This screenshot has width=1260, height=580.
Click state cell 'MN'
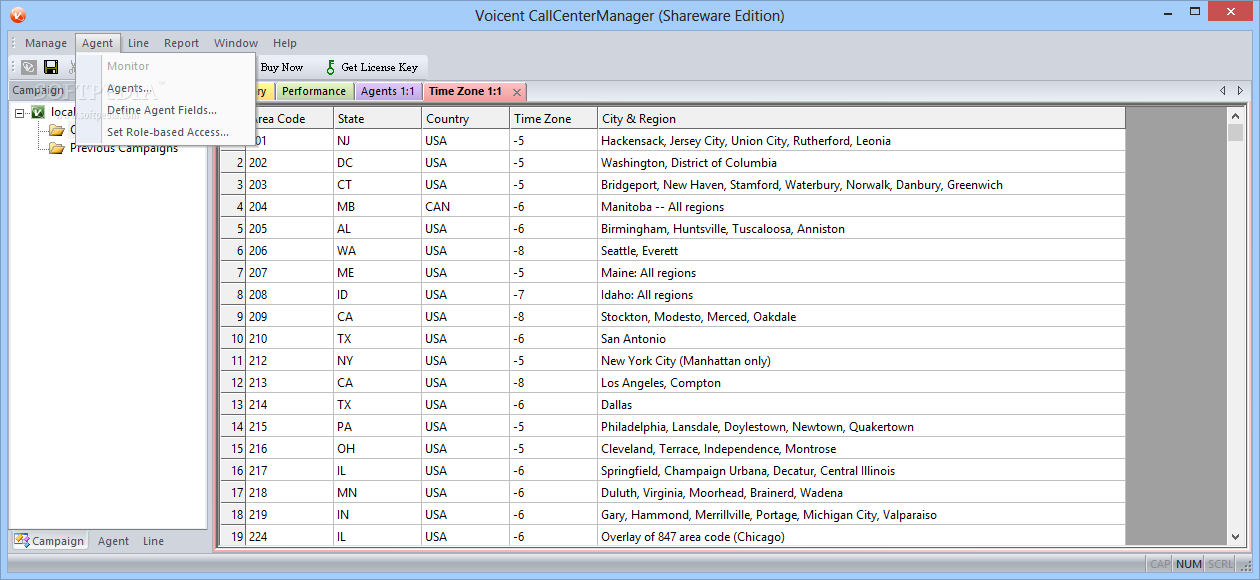click(x=377, y=493)
